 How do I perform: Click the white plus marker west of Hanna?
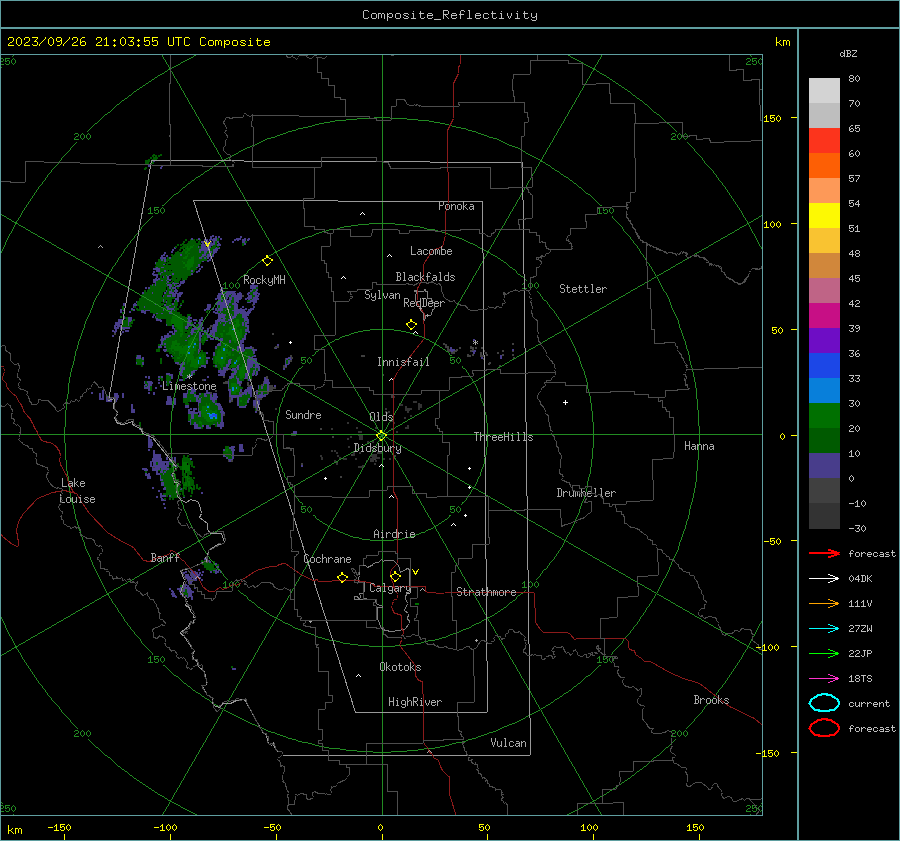(565, 402)
